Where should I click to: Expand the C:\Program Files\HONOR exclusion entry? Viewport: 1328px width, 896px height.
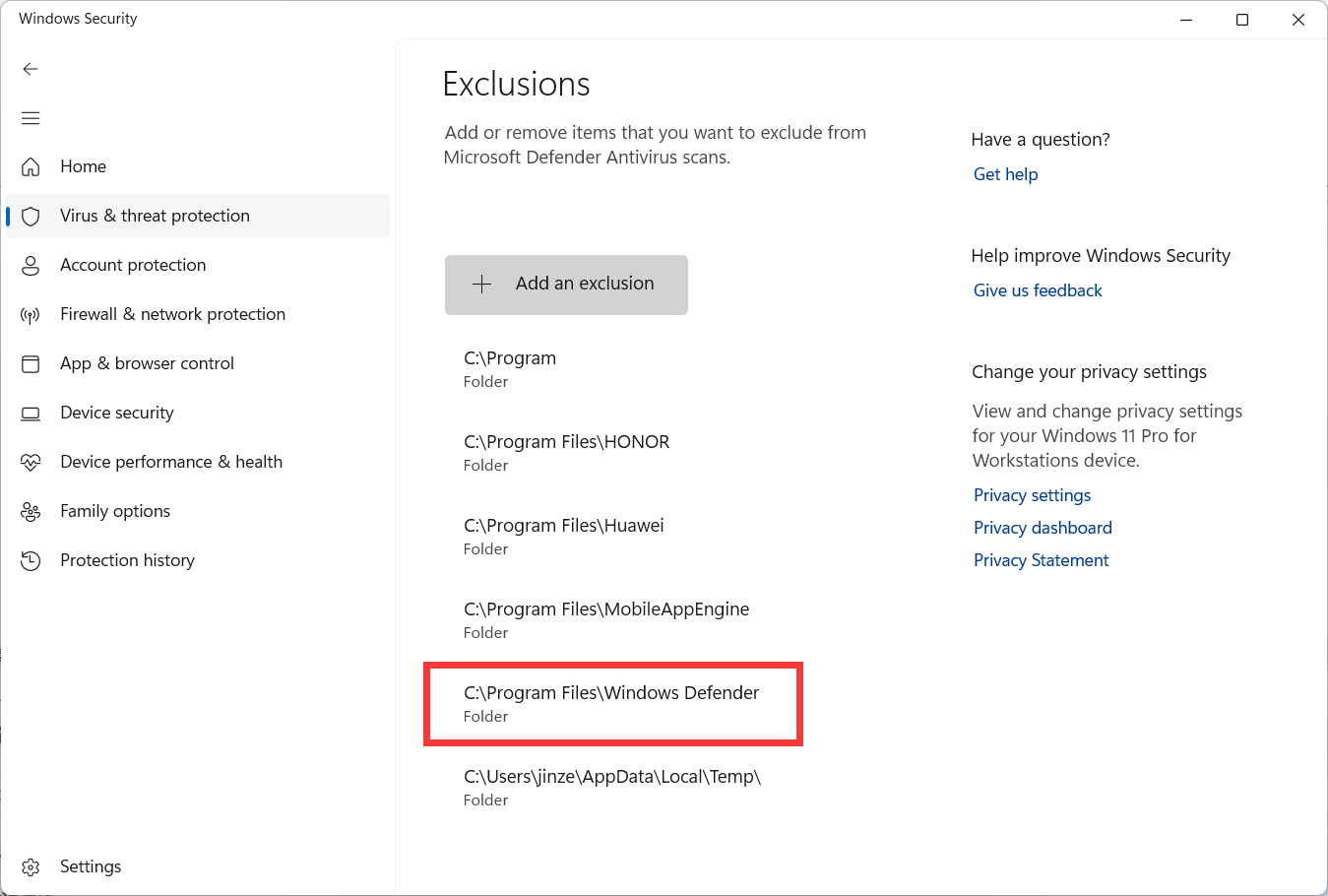567,452
